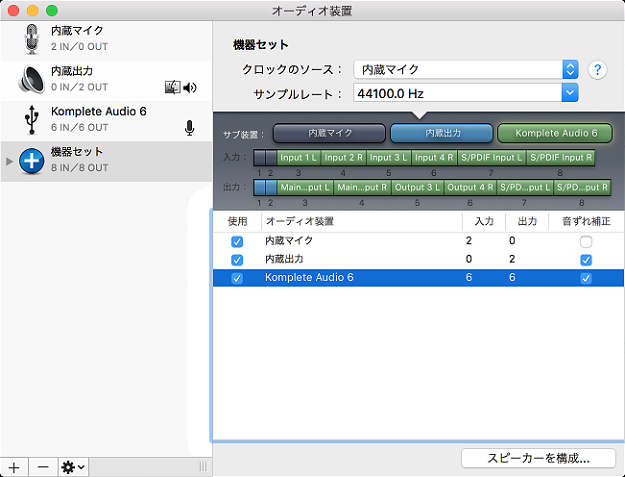
Task: Click the Output 3 L channel block
Action: pyautogui.click(x=417, y=187)
